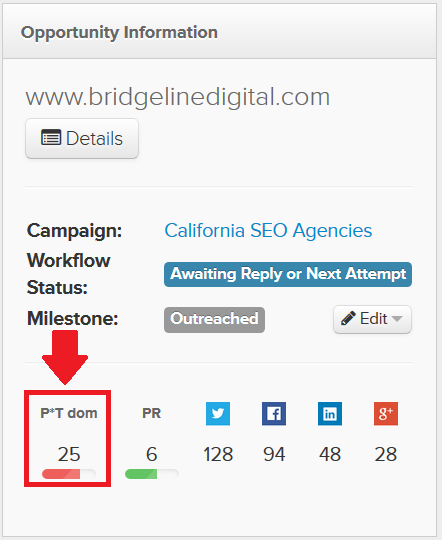
Task: Click the Twitter count 128
Action: 218,454
